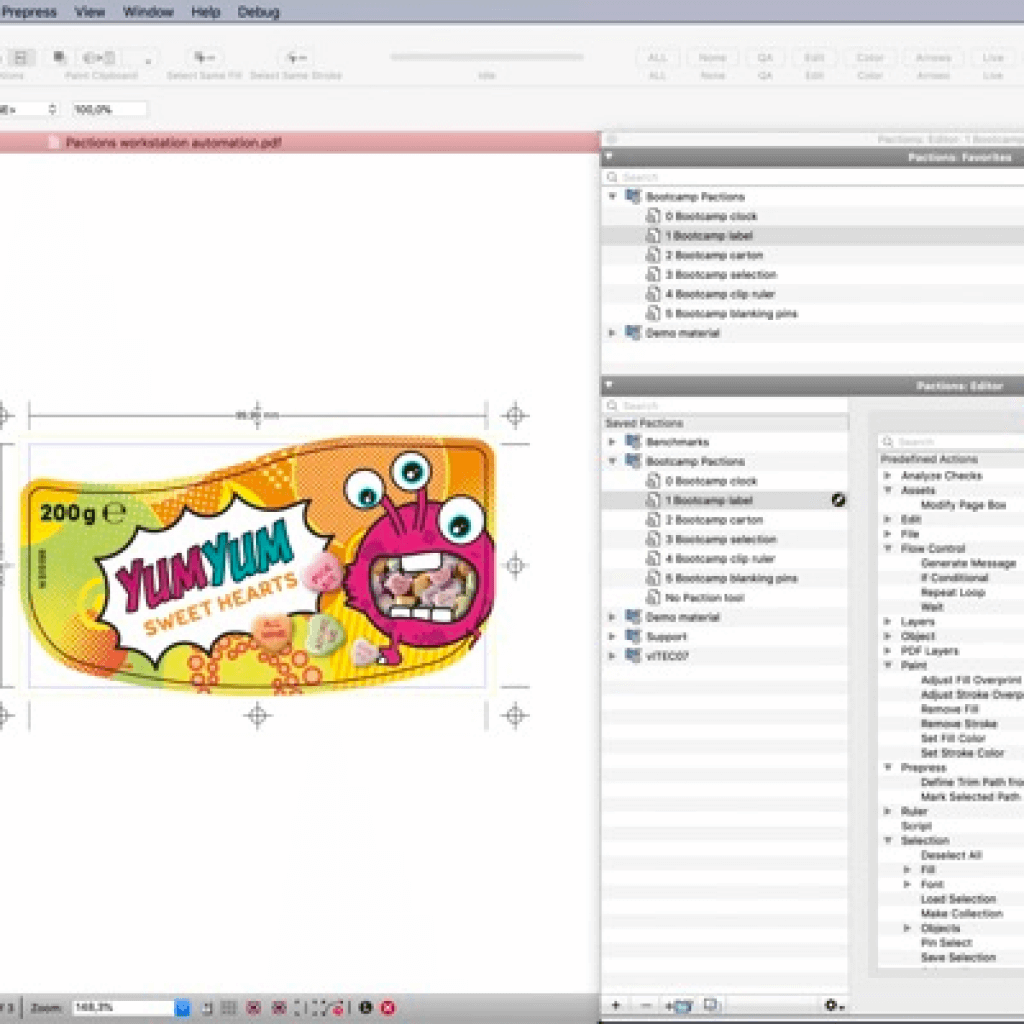Click the minus icon below Saved Pactions
Viewport: 1024px width, 1024px height.
(x=645, y=1005)
